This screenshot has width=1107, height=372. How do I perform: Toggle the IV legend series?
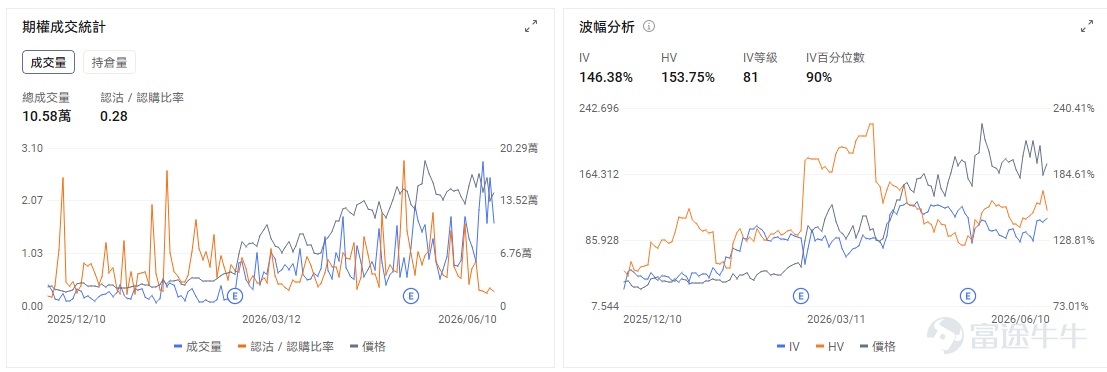pos(788,347)
